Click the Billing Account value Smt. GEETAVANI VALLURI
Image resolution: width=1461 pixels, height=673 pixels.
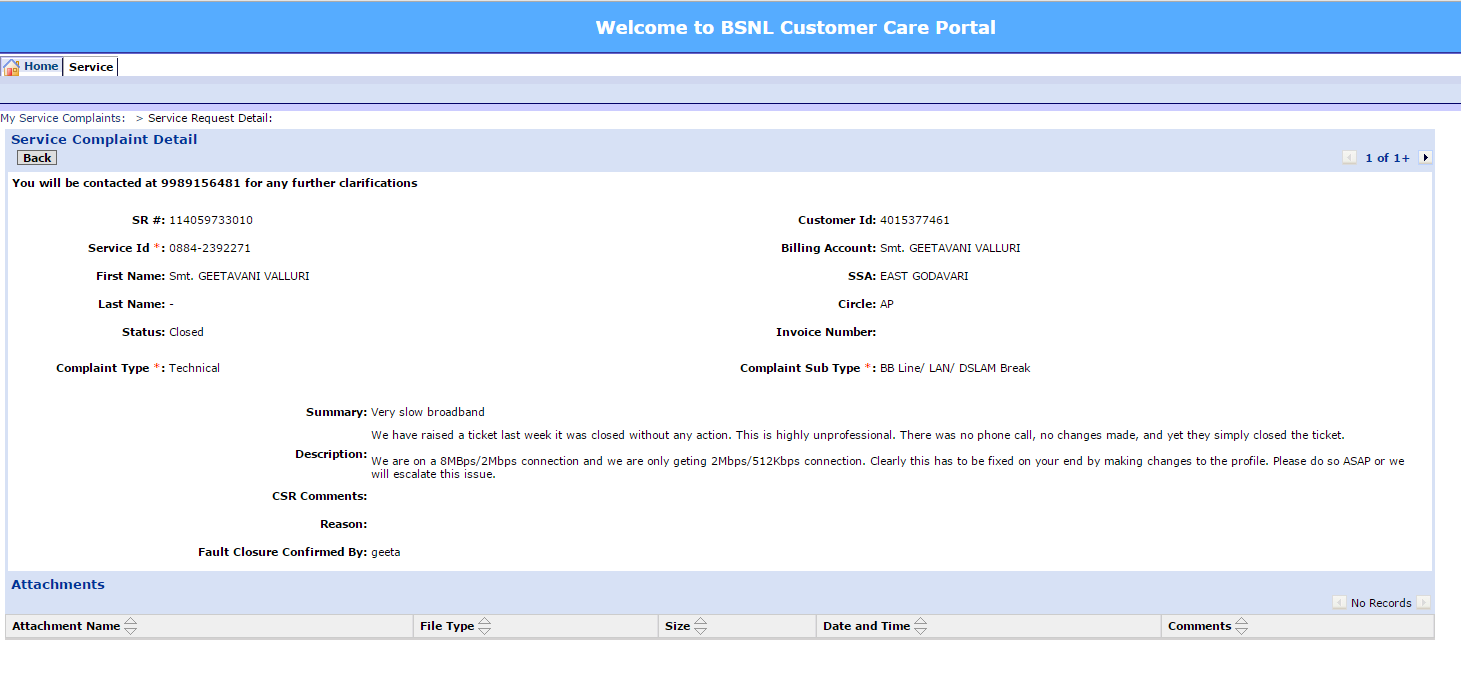coord(950,248)
